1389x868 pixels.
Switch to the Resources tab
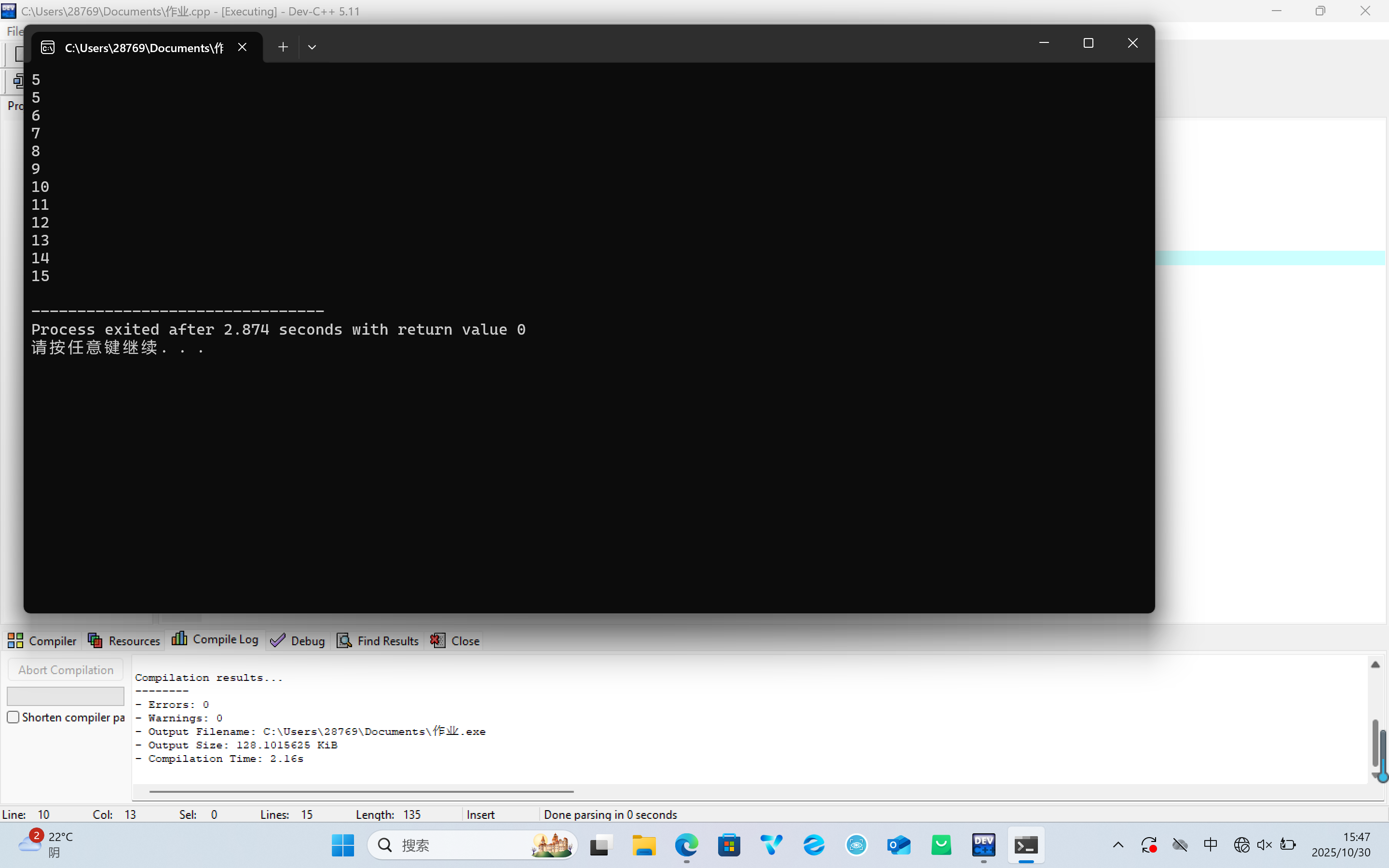point(124,641)
